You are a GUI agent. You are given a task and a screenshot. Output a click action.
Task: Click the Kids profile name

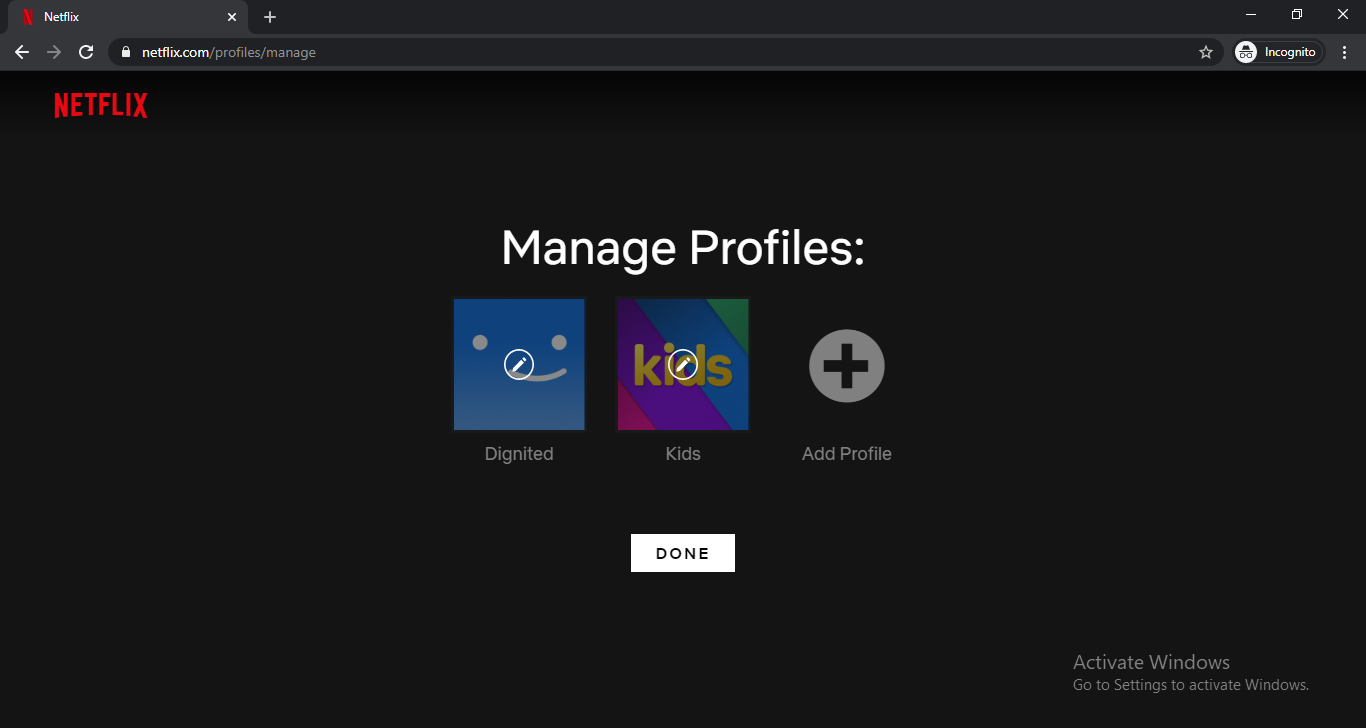[x=683, y=454]
